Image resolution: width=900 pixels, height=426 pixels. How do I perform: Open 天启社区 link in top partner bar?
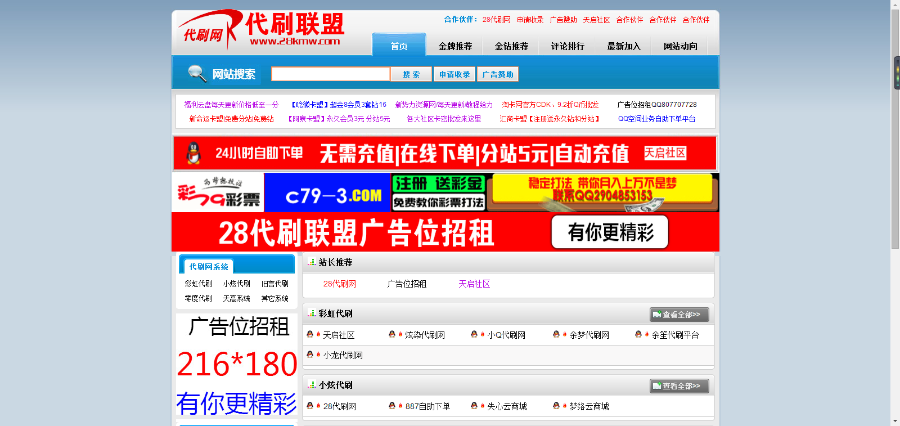[x=596, y=20]
